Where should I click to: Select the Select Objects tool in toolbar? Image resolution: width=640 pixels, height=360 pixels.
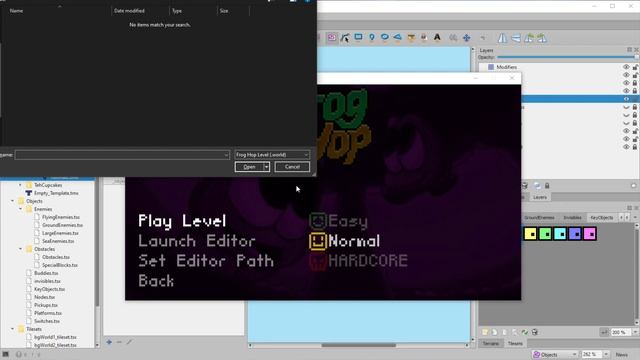pos(332,38)
